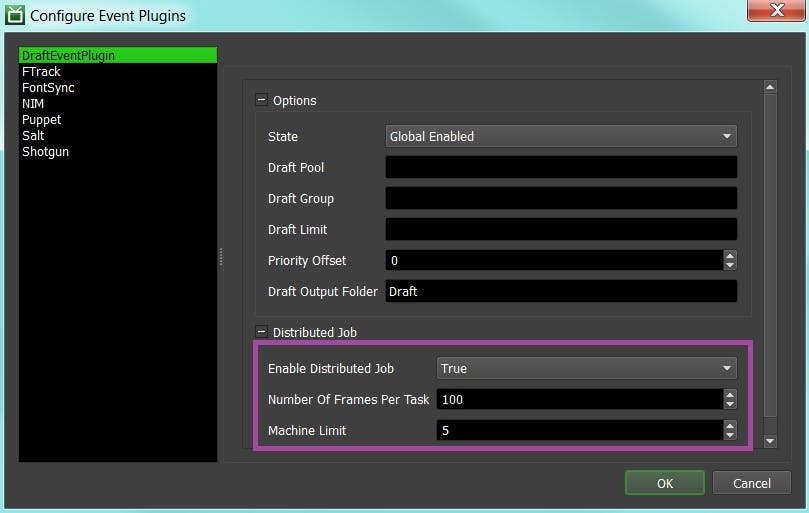
Task: Select NIM in the plugin list
Action: (x=118, y=103)
